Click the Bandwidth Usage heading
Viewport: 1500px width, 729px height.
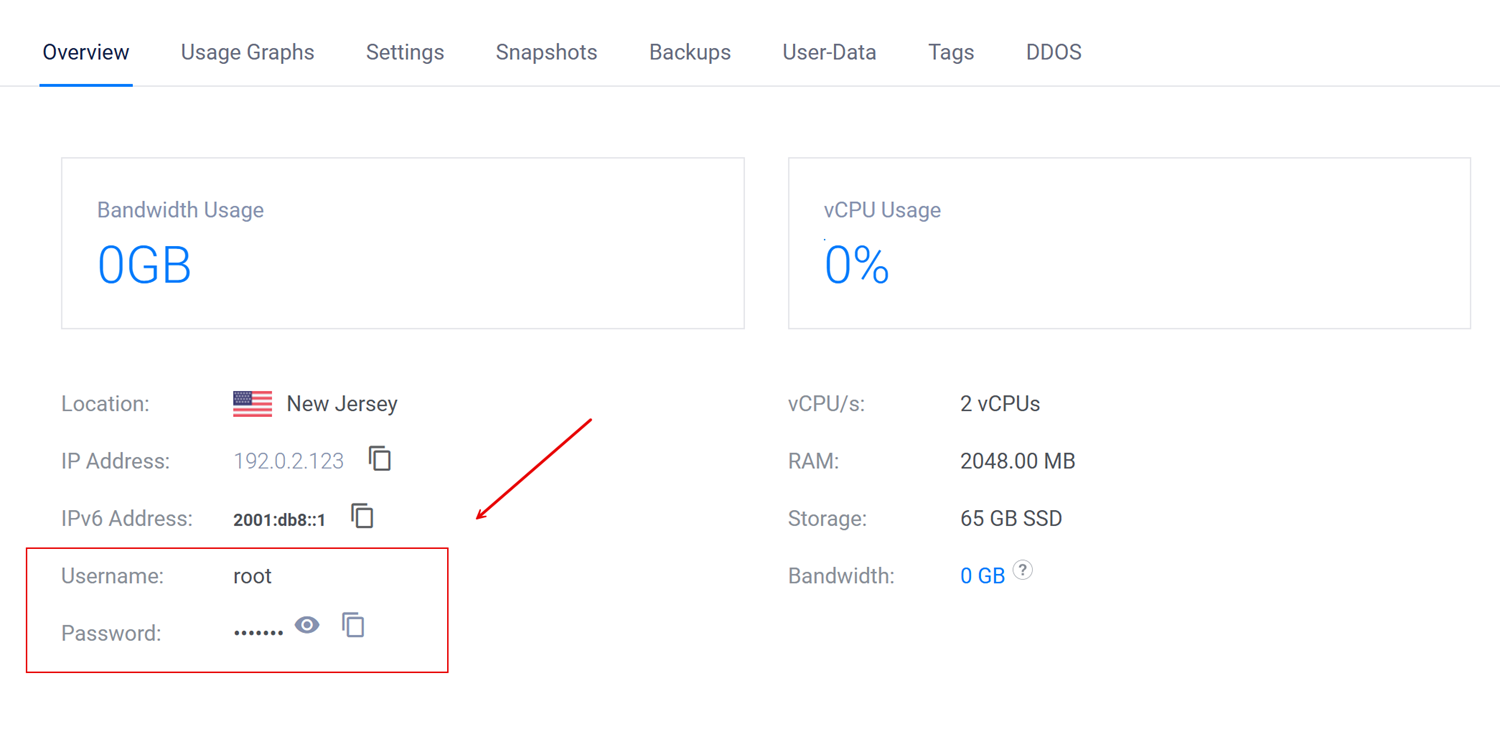(x=180, y=210)
